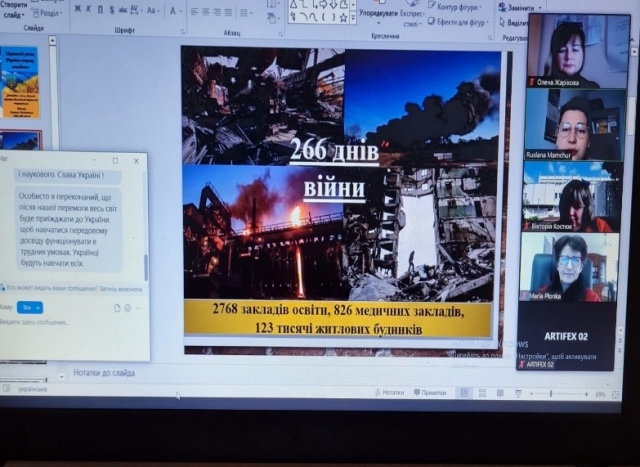Open Розділ dropdown

[48, 13]
